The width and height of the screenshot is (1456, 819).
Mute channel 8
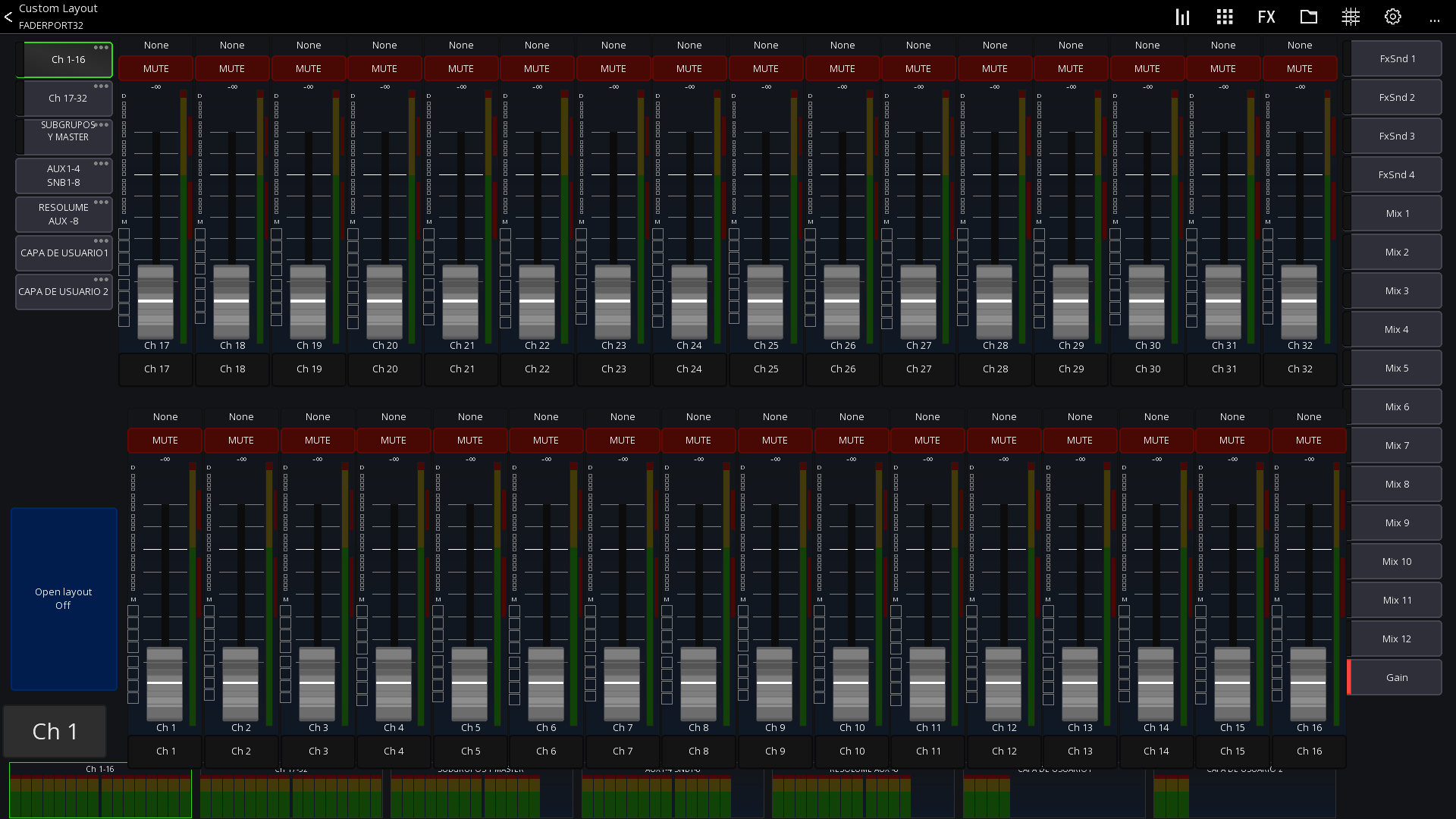click(698, 440)
